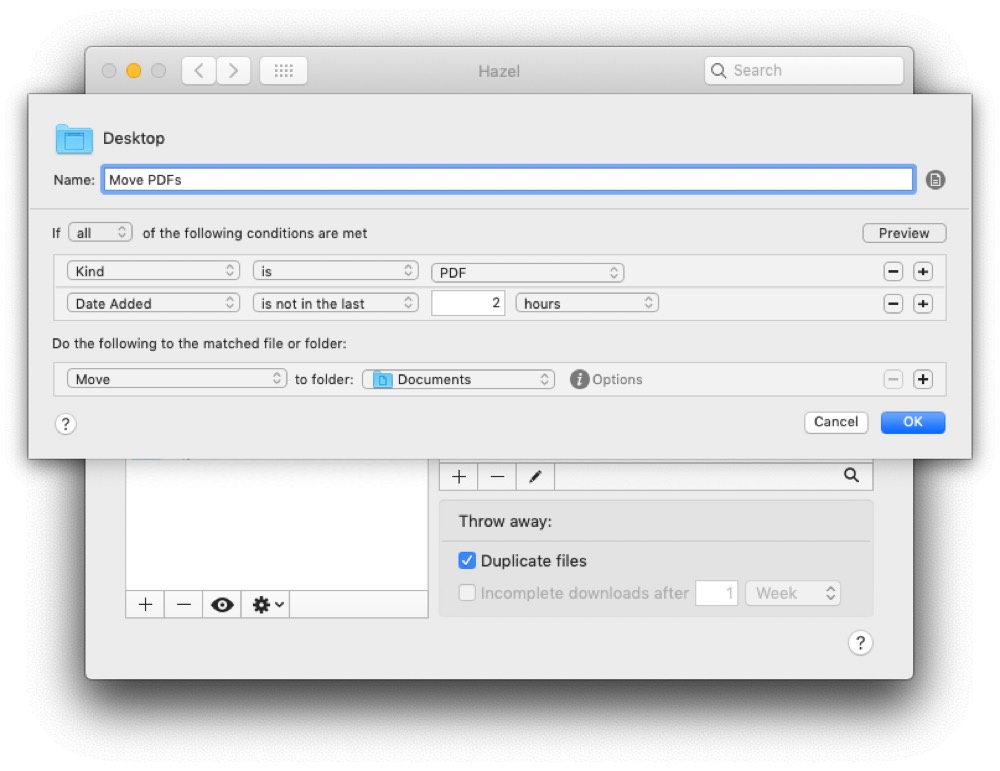1000x771 pixels.
Task: Open the gear action menu in folder list
Action: click(x=264, y=604)
